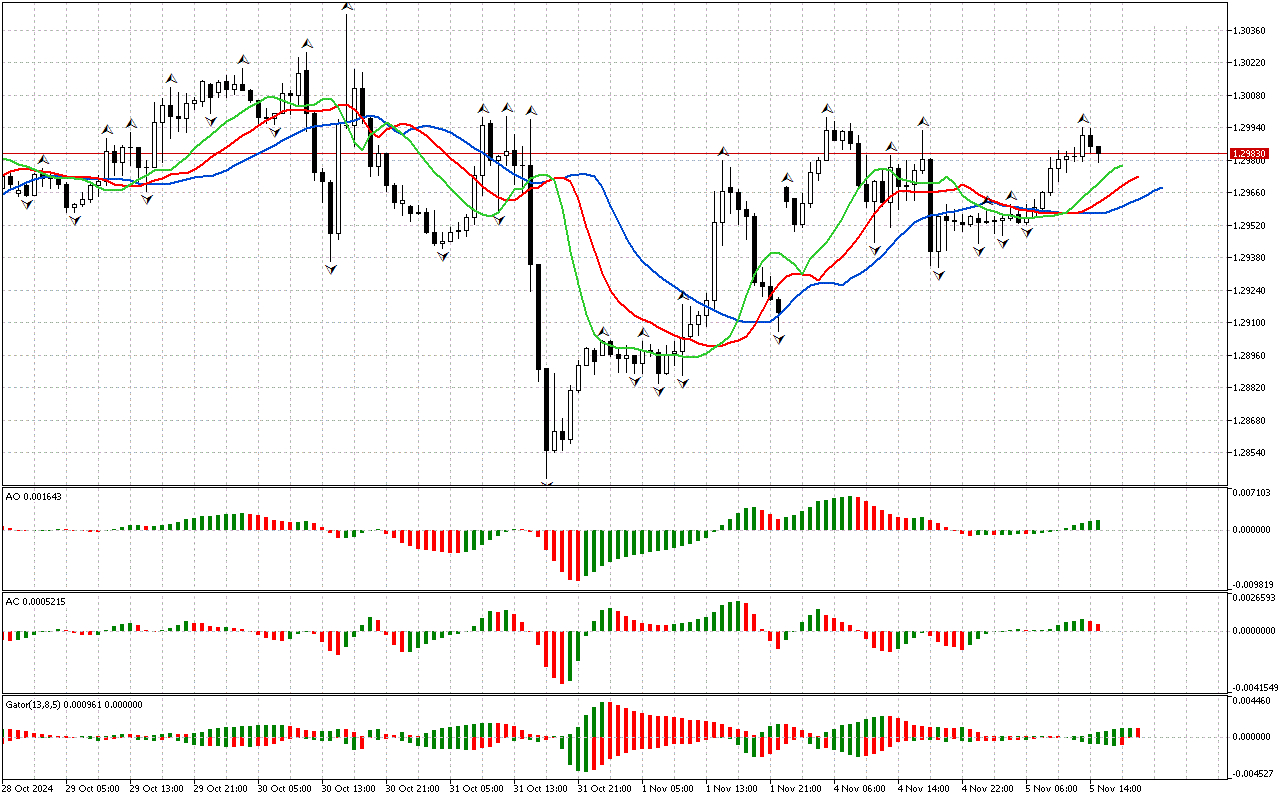This screenshot has width=1280, height=800.
Task: Click the 1.29240 price scale label
Action: [1250, 291]
